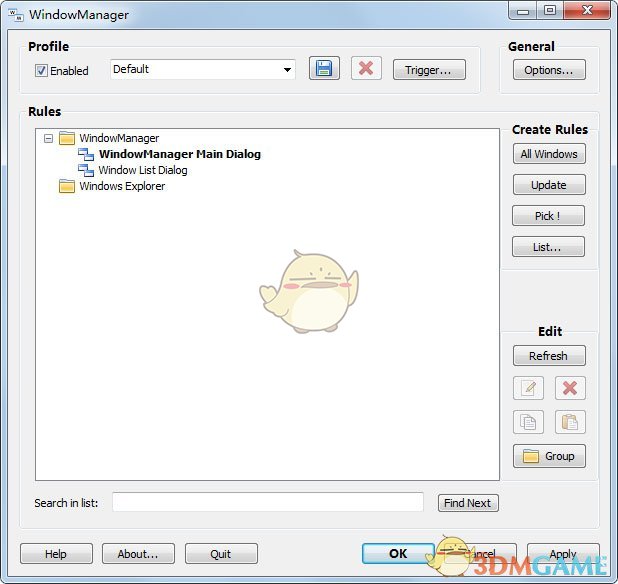The height and width of the screenshot is (584, 618).
Task: Maximize the WindowManager window
Action: pos(550,11)
